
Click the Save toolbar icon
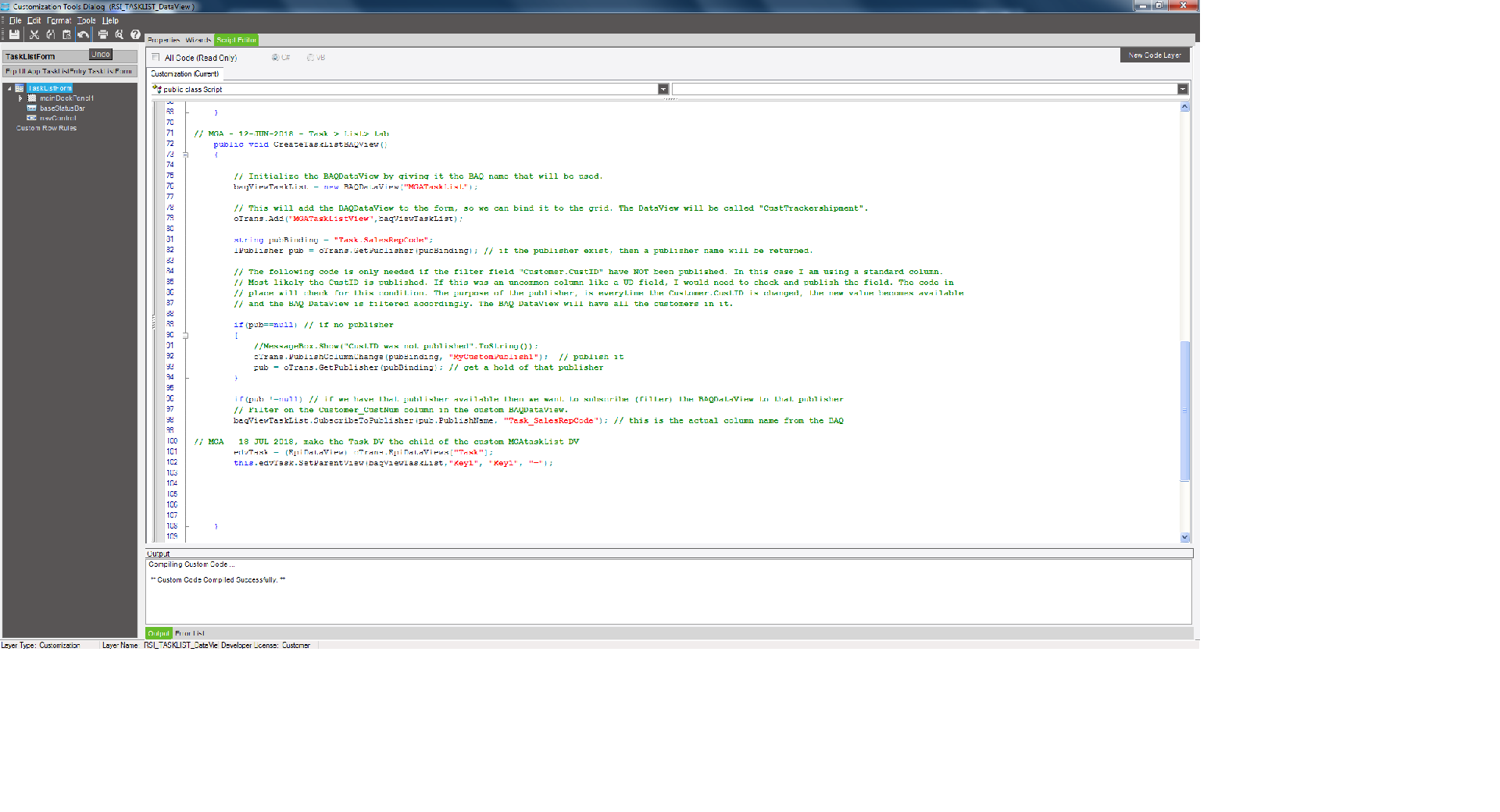click(x=14, y=34)
